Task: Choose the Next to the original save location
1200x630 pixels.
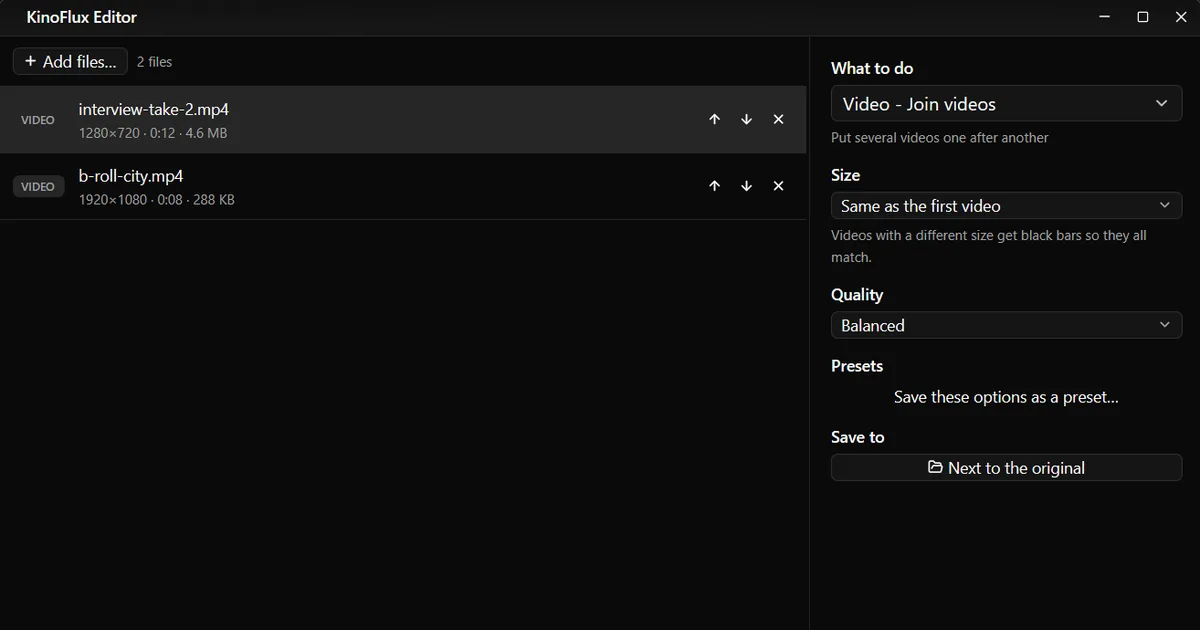Action: tap(1006, 467)
